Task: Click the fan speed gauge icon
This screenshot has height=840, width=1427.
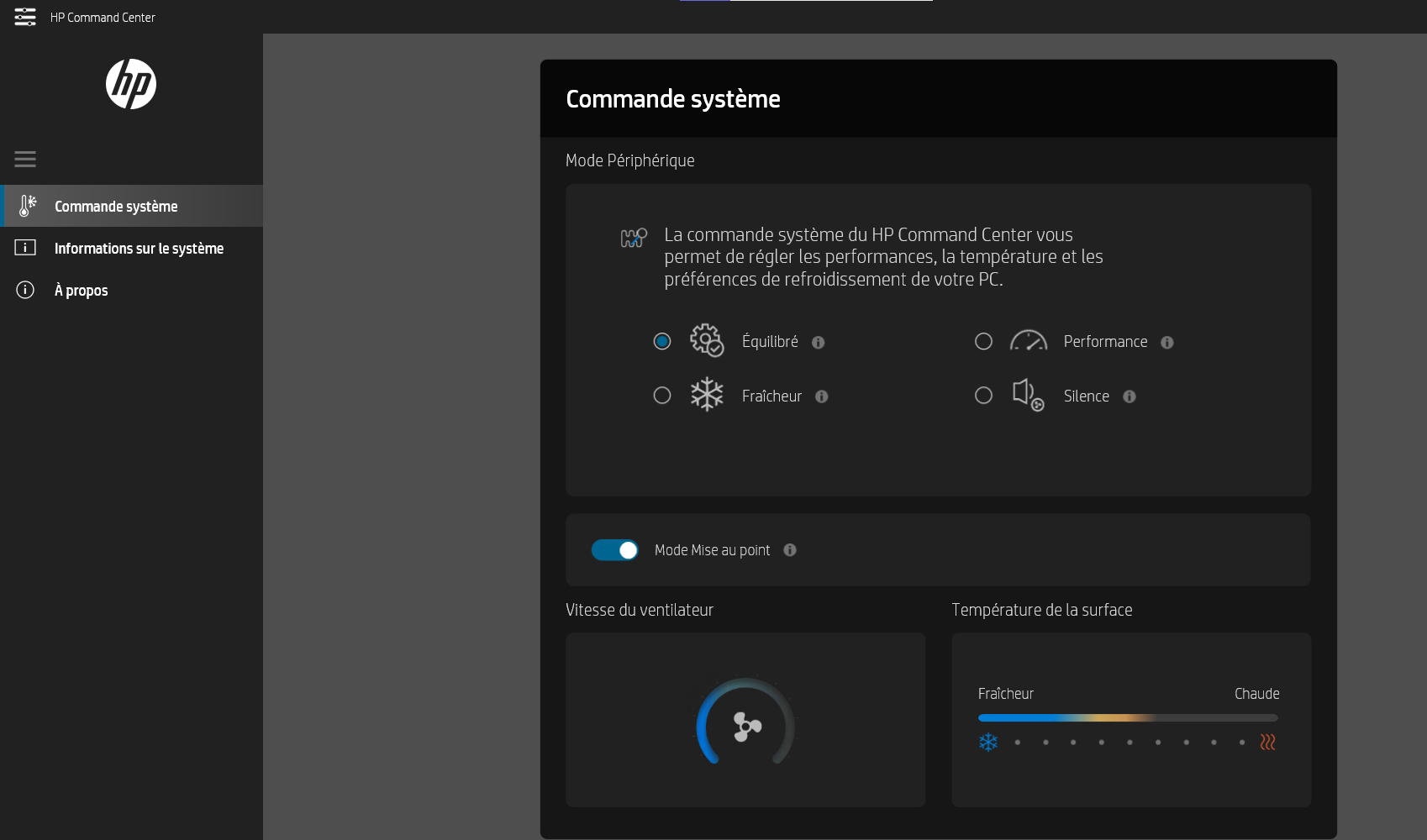Action: [x=745, y=722]
